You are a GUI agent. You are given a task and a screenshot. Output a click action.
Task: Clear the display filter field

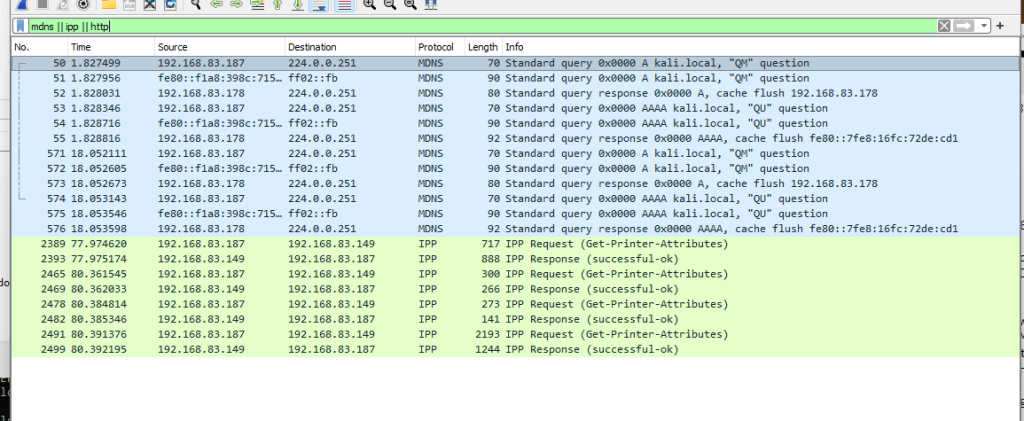[x=944, y=26]
